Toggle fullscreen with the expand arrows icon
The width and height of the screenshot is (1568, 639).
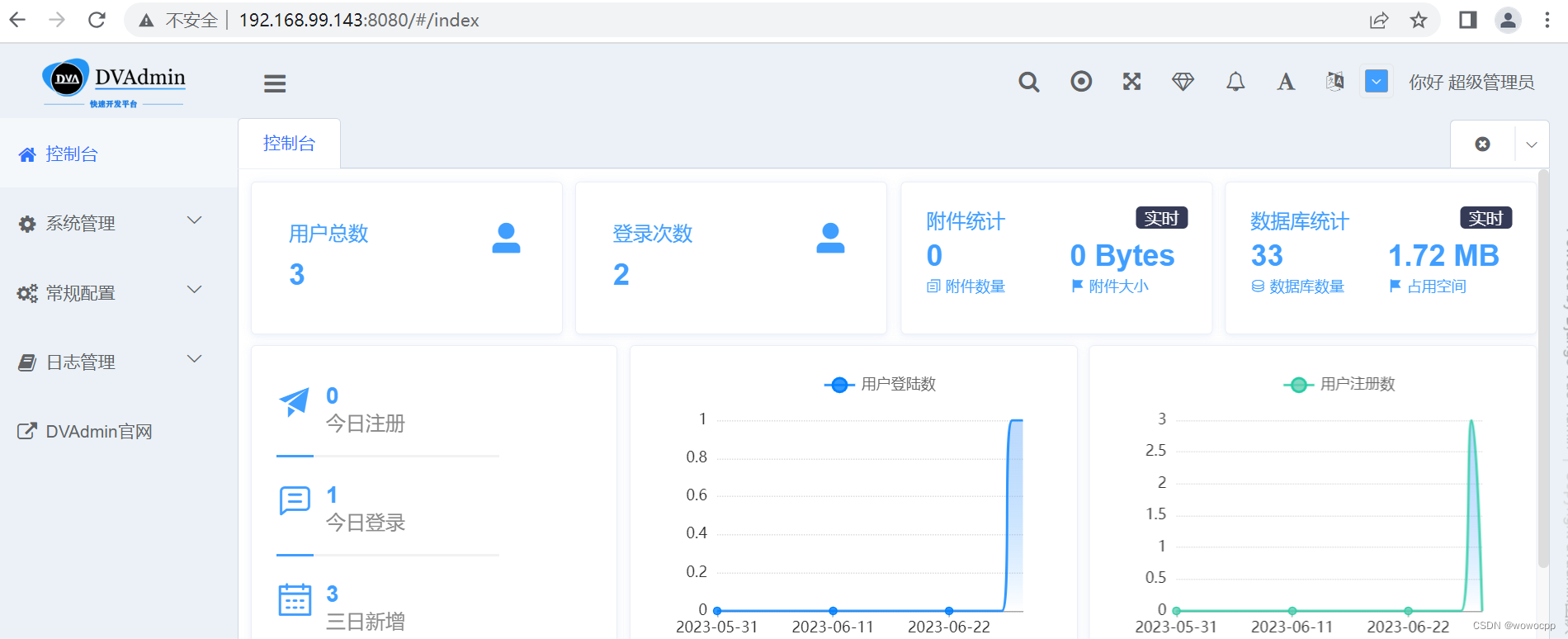coord(1132,81)
